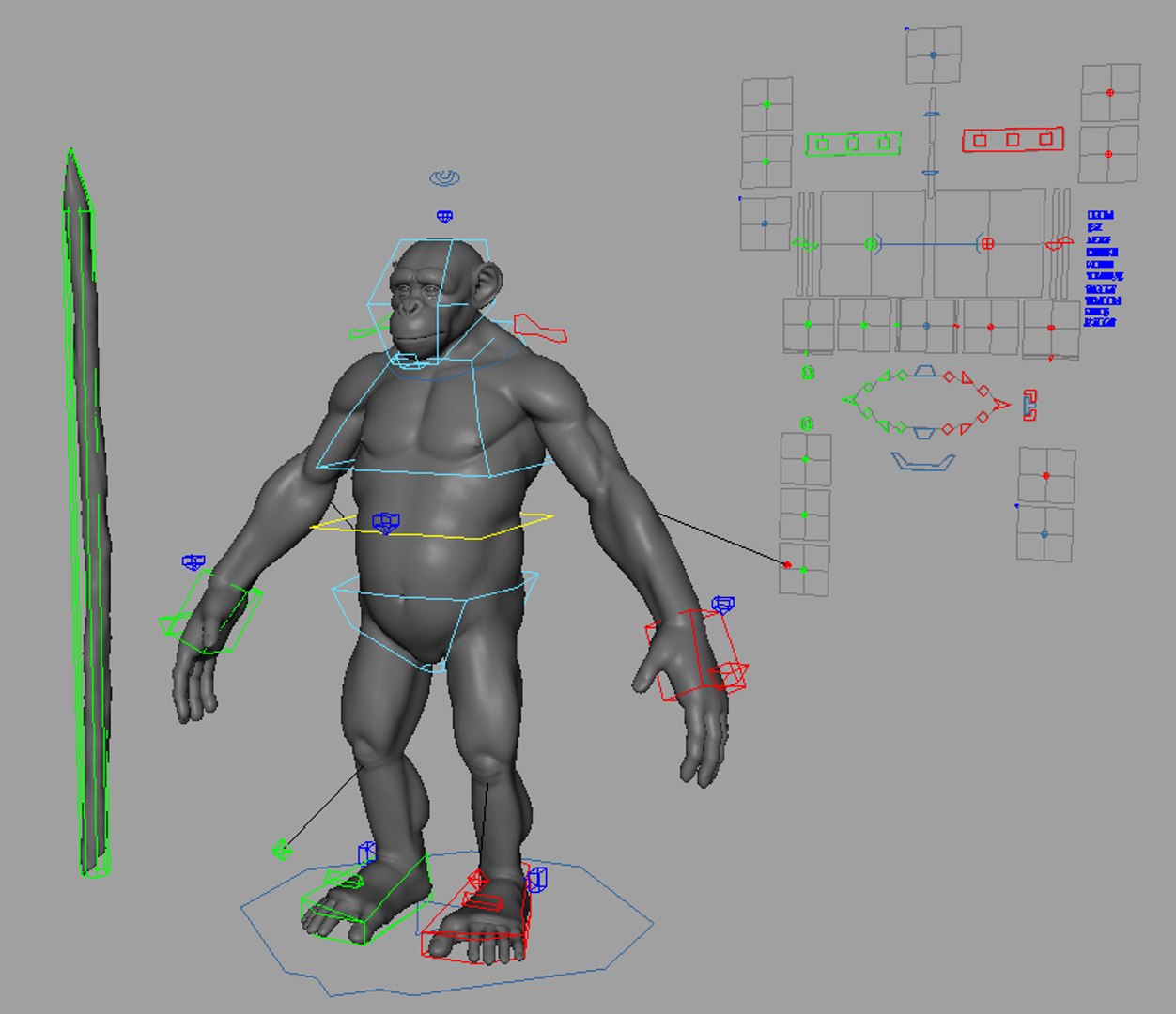Click the blue dot in the middle box of the five-box row
The image size is (1176, 1014).
point(926,327)
